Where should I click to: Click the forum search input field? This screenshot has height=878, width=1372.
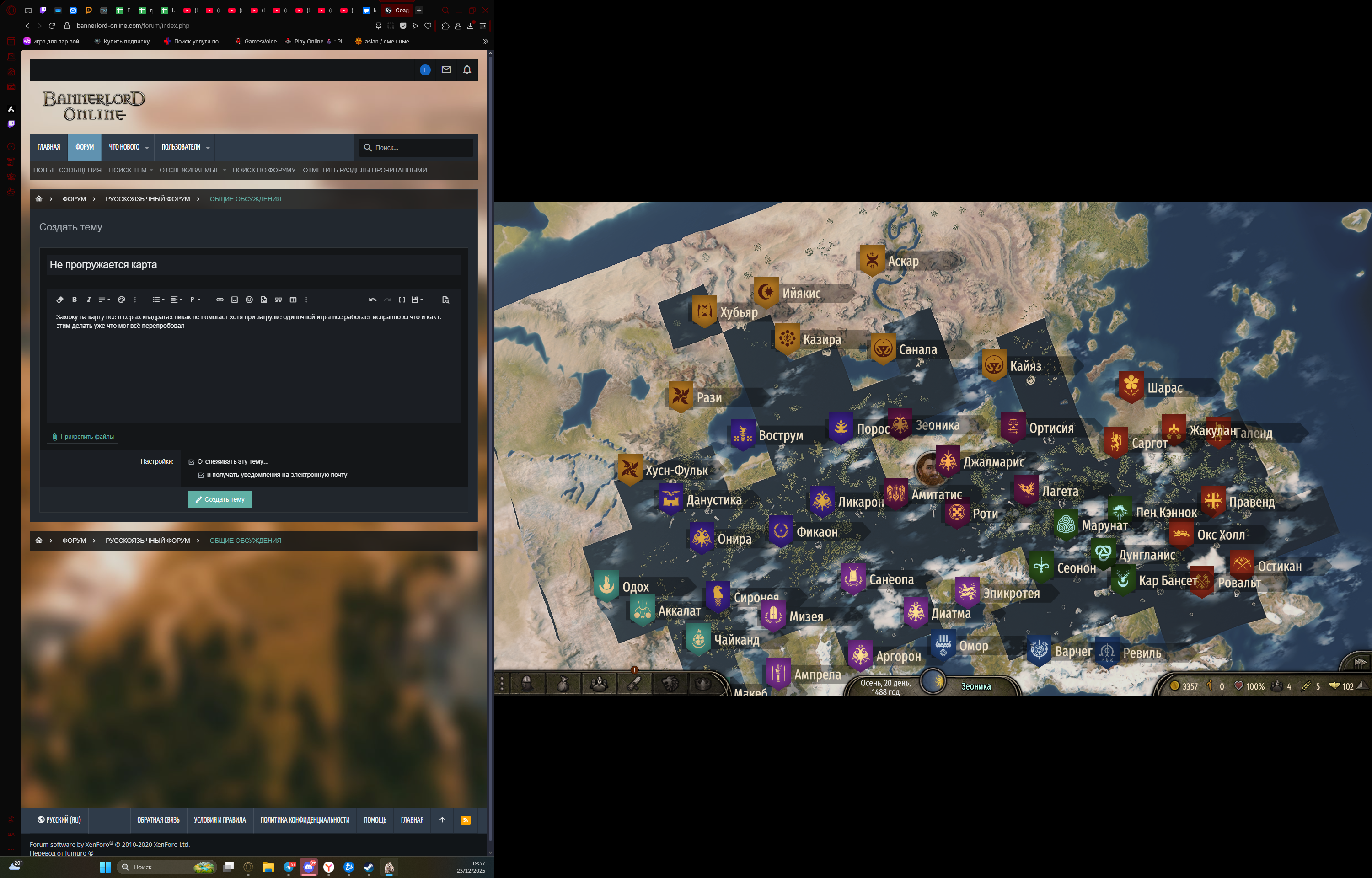click(421, 148)
